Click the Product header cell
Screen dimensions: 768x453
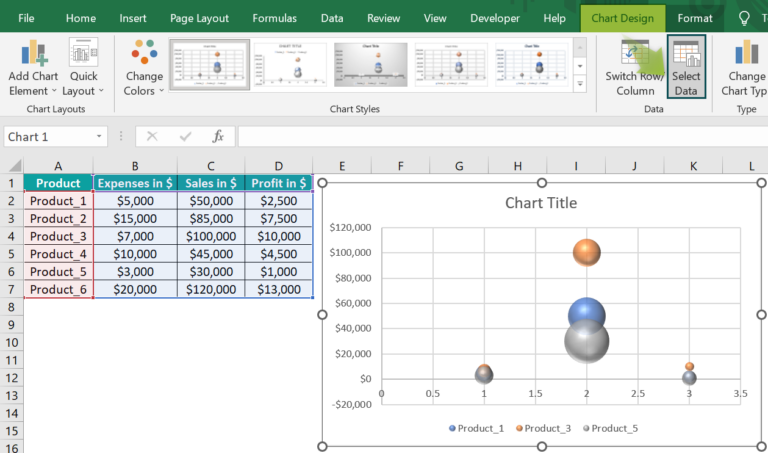coord(58,183)
